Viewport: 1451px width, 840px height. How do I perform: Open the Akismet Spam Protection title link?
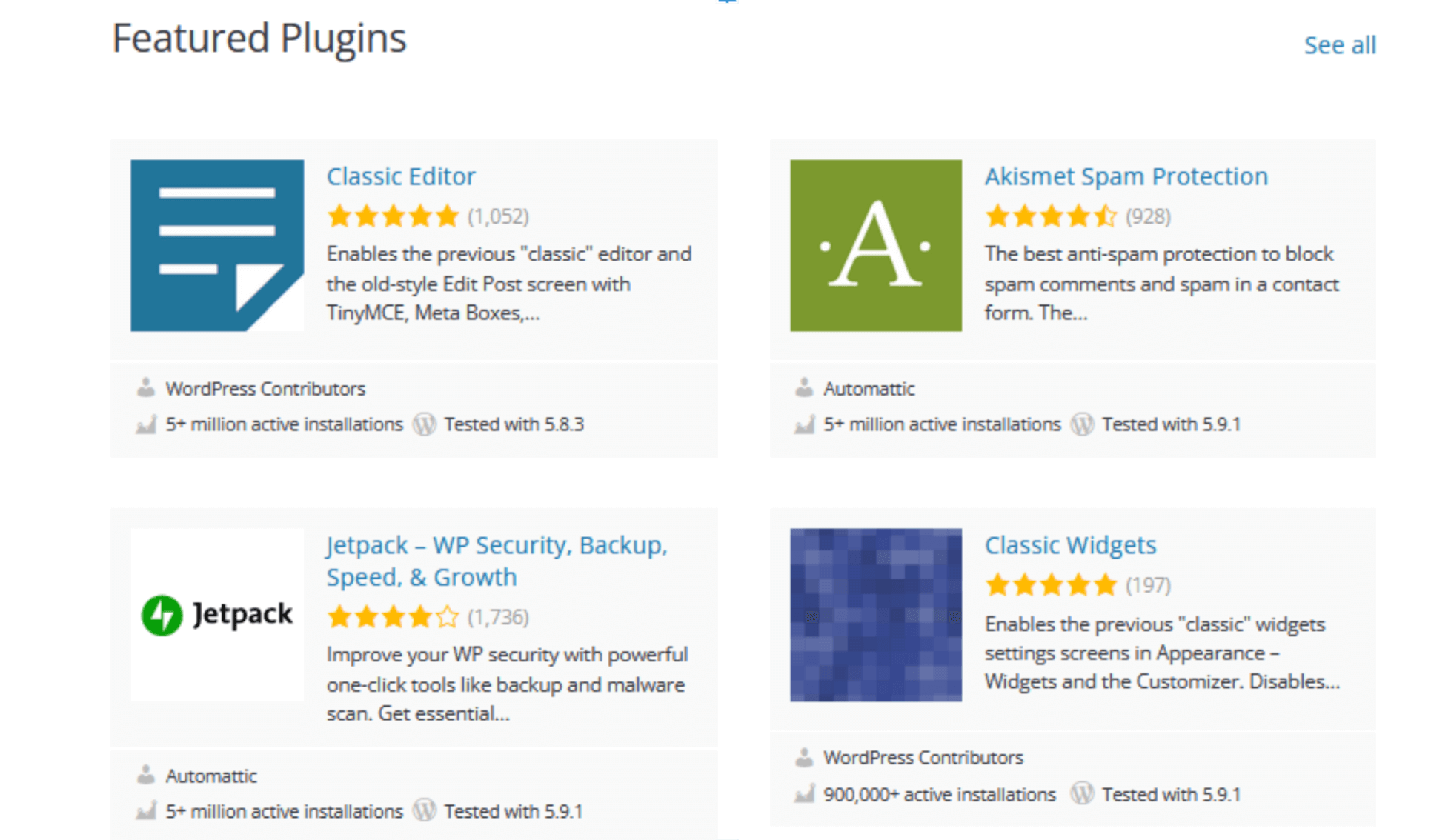tap(1126, 176)
